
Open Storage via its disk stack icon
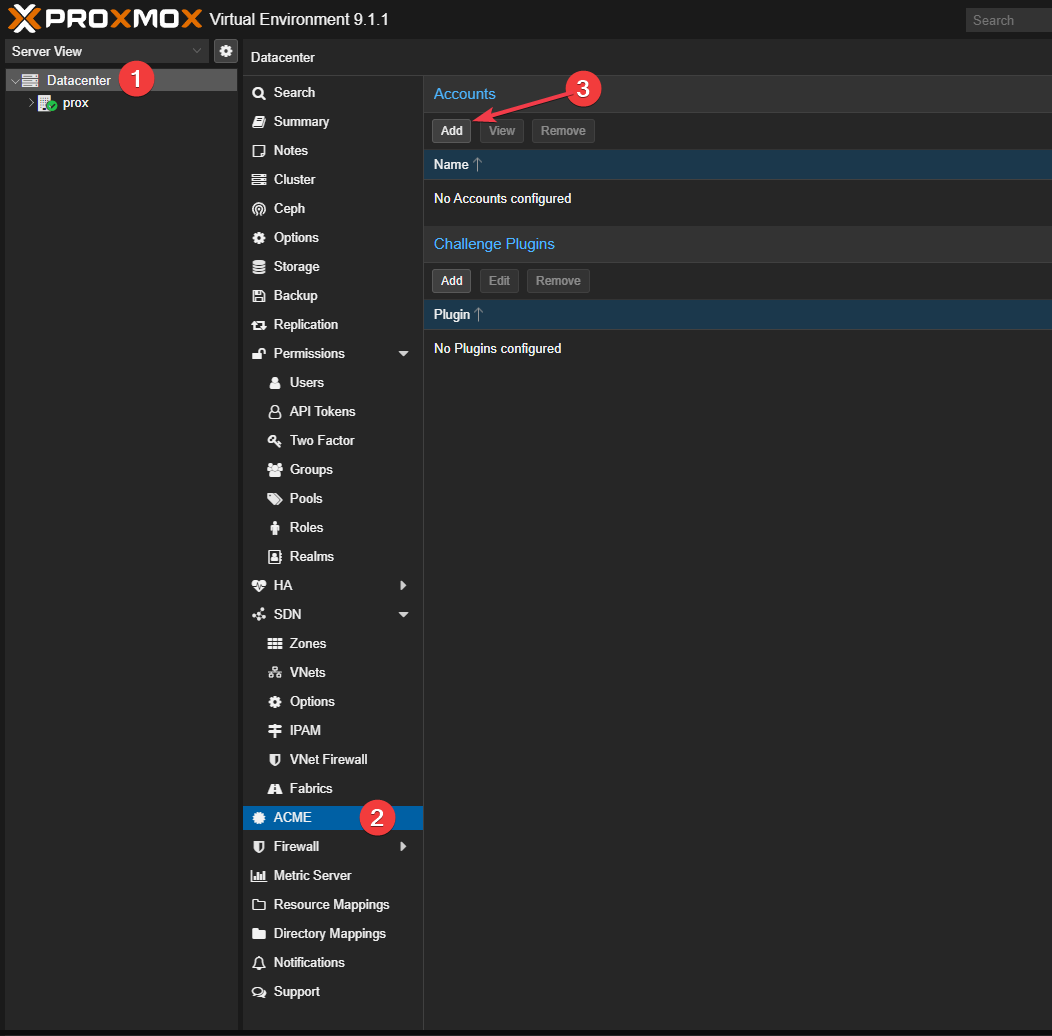coord(258,267)
